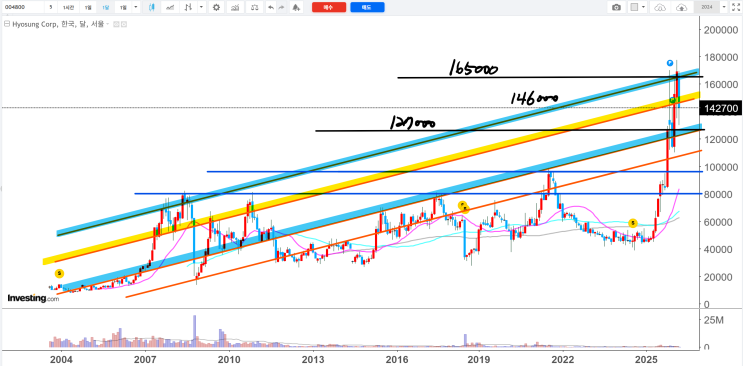Expand the time interval dropdown arrow
The width and height of the screenshot is (743, 366).
136,7
